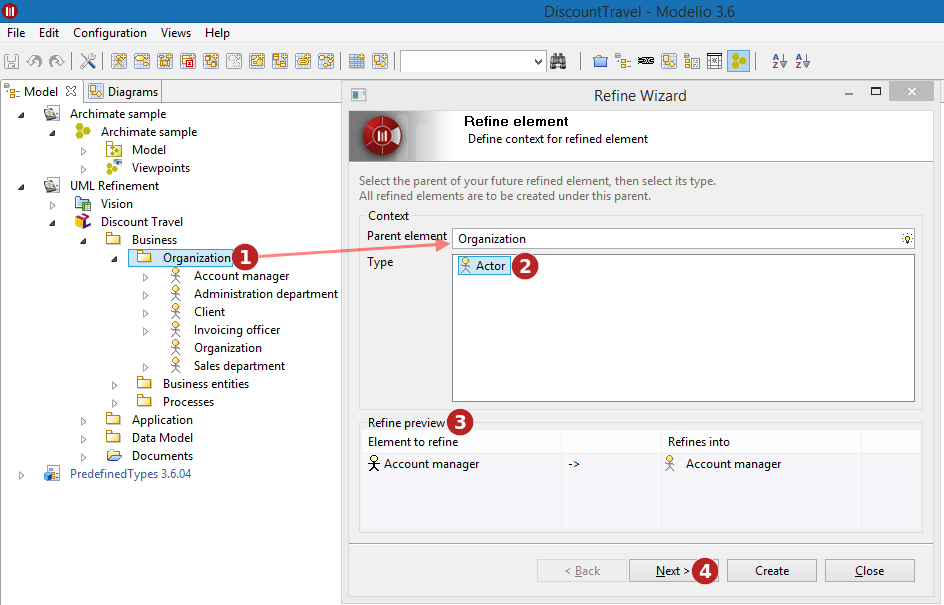Click the Refine Wizard title bar icon

point(359,95)
